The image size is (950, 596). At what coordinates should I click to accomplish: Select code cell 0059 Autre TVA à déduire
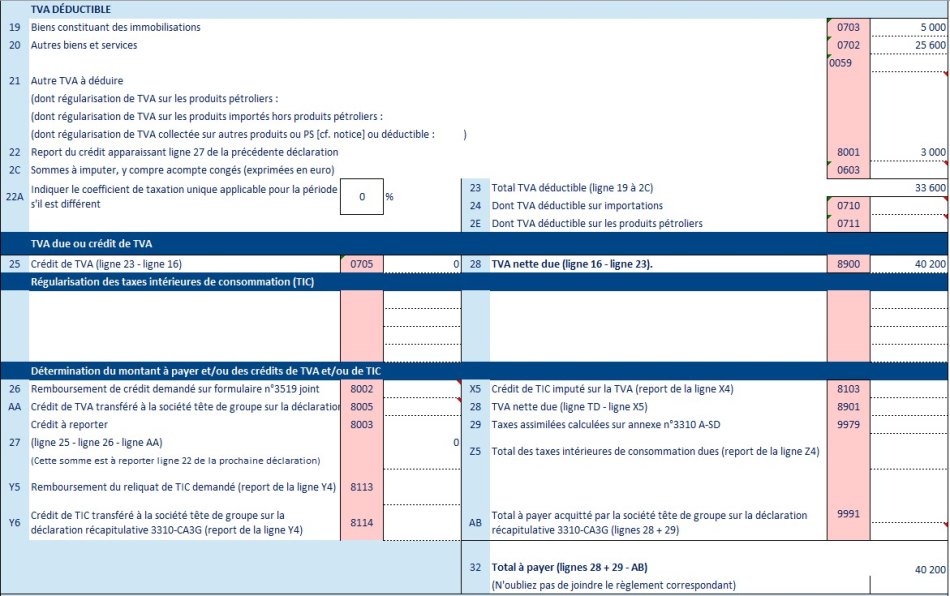pos(848,63)
